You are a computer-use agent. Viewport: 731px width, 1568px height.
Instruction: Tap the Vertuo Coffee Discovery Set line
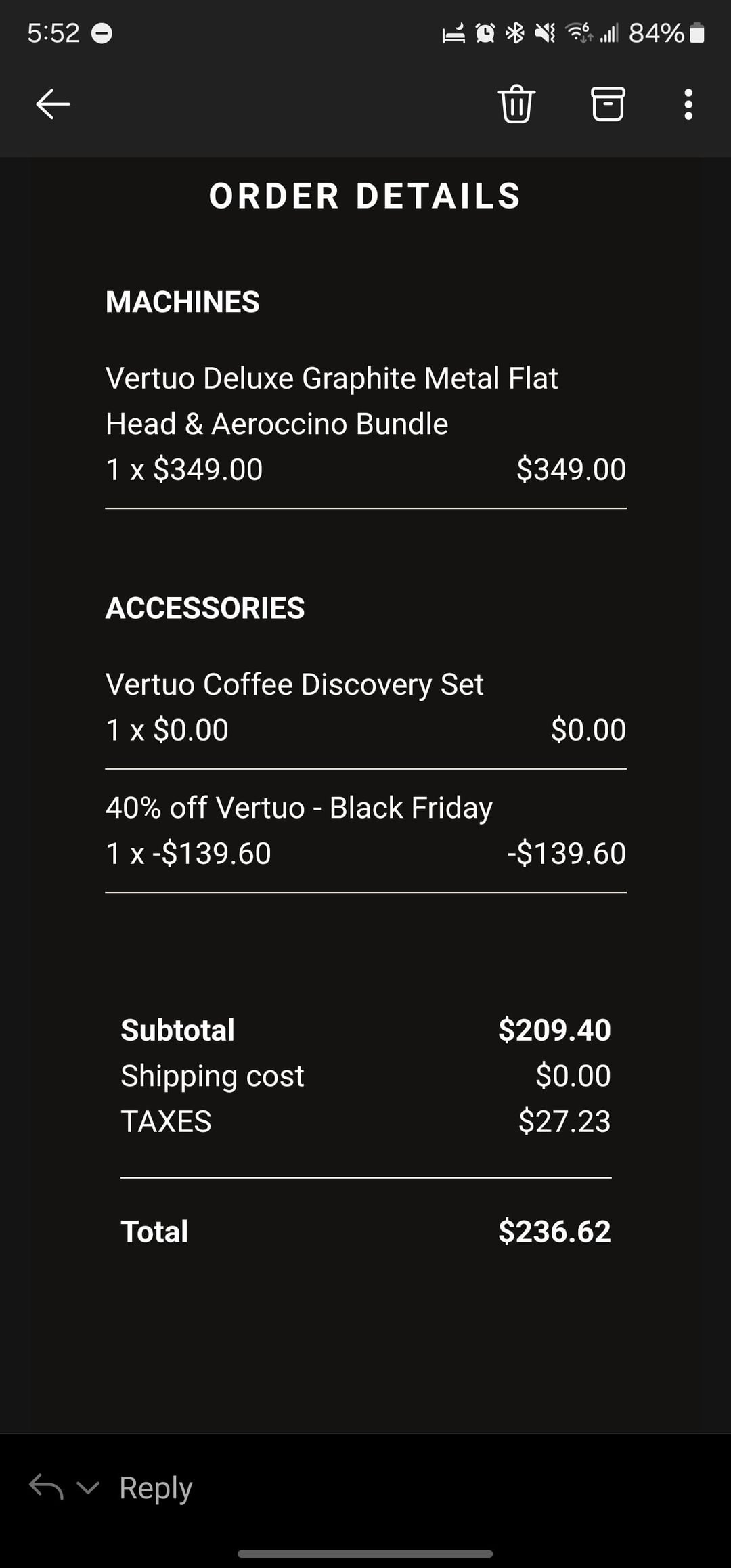click(294, 684)
